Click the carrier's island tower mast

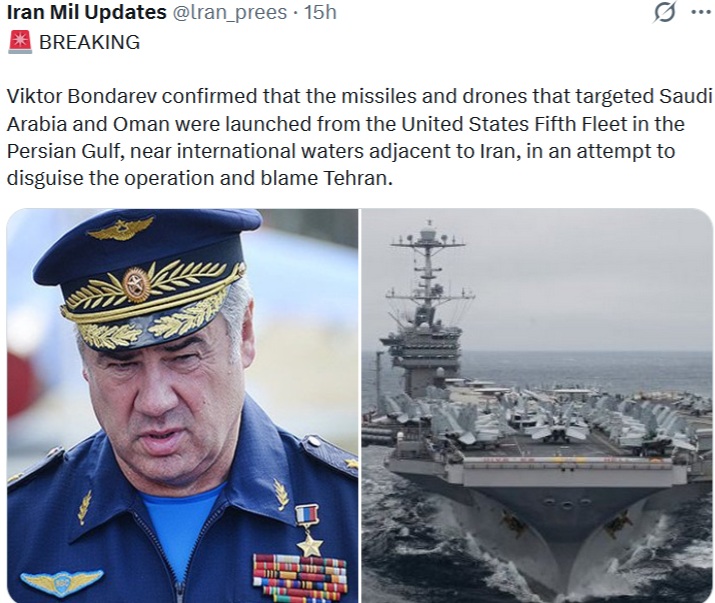427,275
